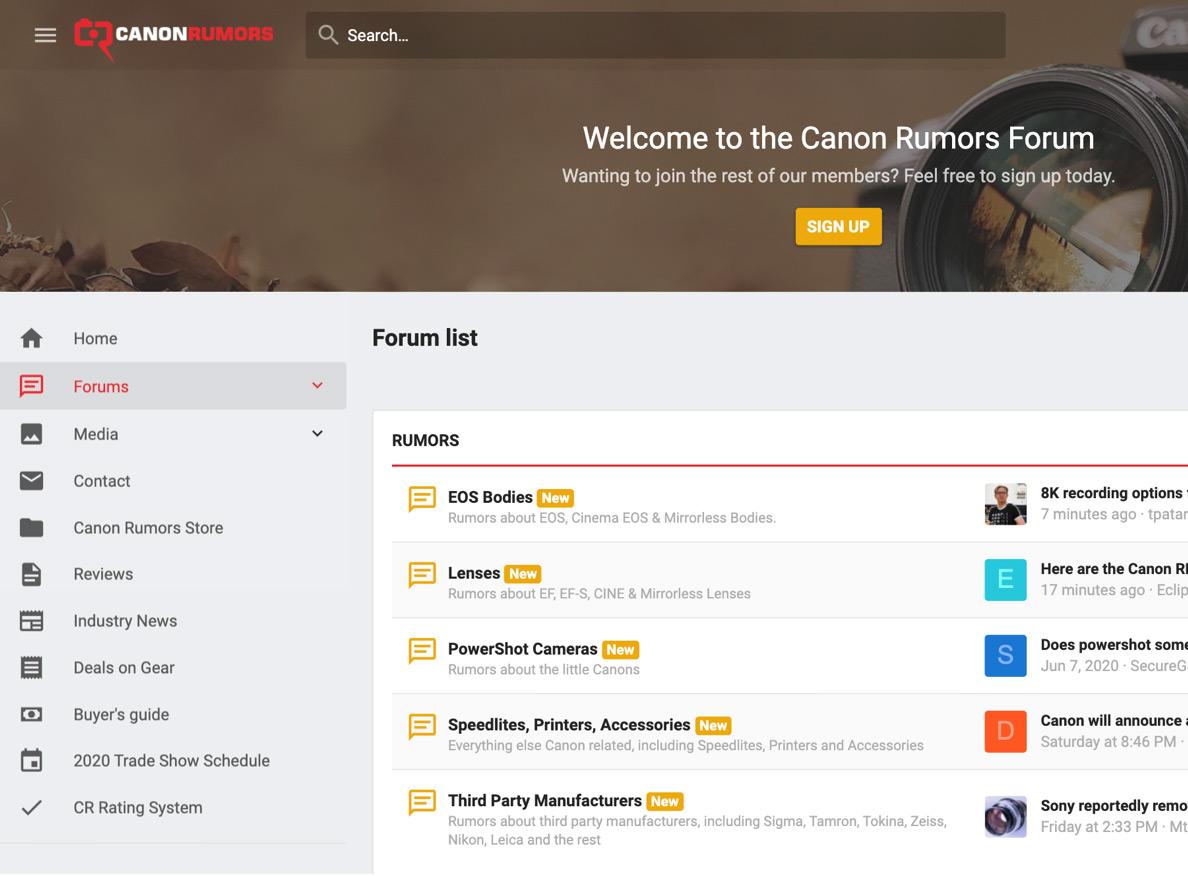The image size is (1188, 876).
Task: Click the orange D user avatar
Action: click(1005, 731)
